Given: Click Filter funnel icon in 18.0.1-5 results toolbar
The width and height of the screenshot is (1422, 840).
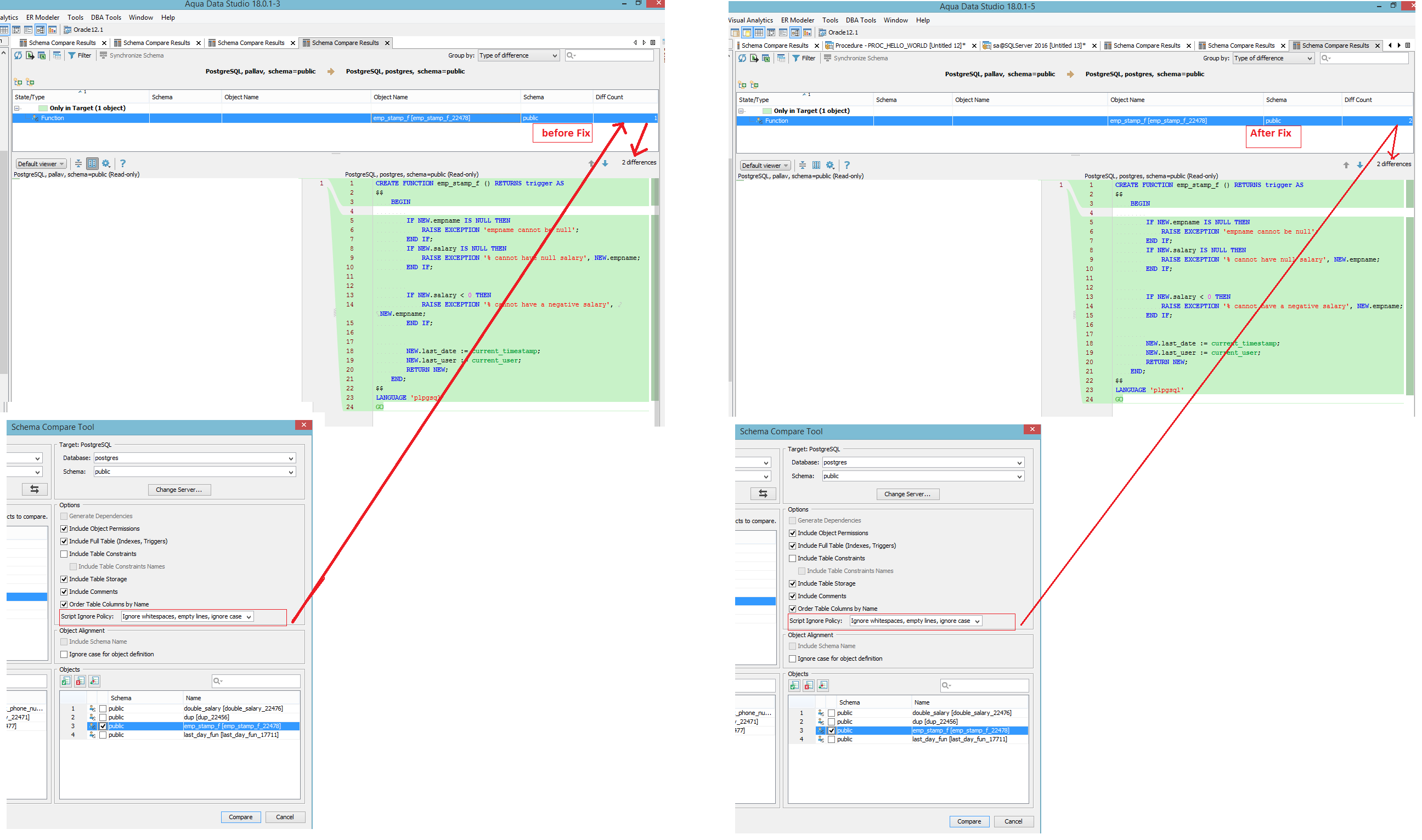Looking at the screenshot, I should [x=795, y=58].
